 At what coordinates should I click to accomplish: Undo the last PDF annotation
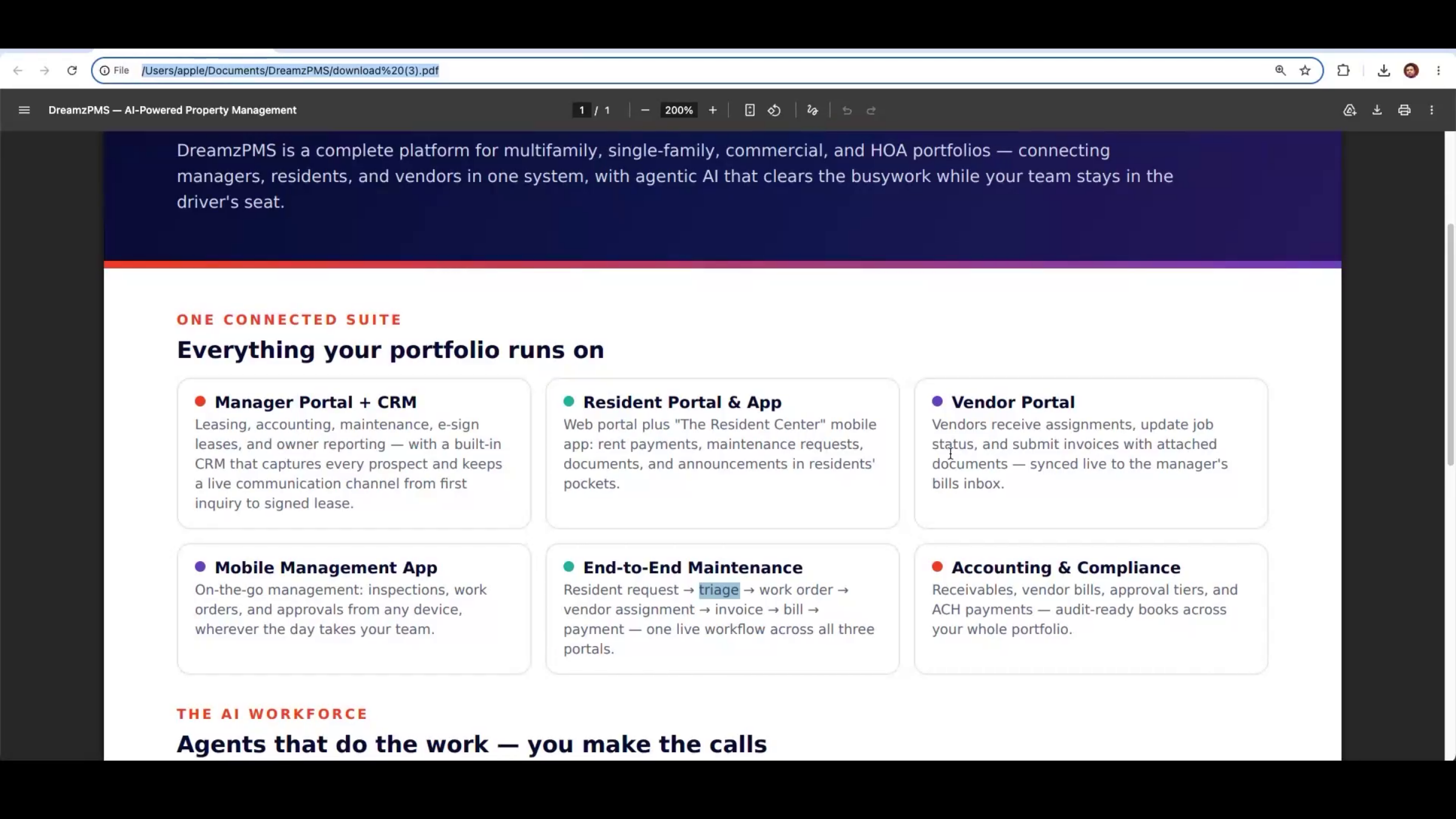pyautogui.click(x=847, y=110)
